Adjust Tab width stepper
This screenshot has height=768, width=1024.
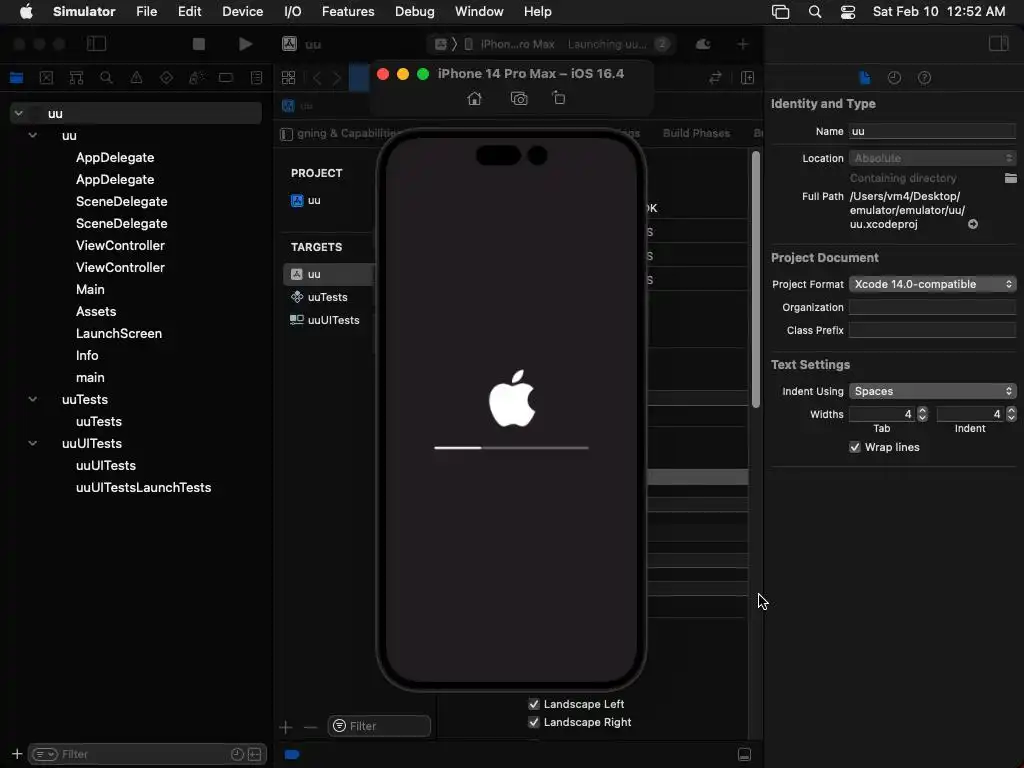click(922, 414)
